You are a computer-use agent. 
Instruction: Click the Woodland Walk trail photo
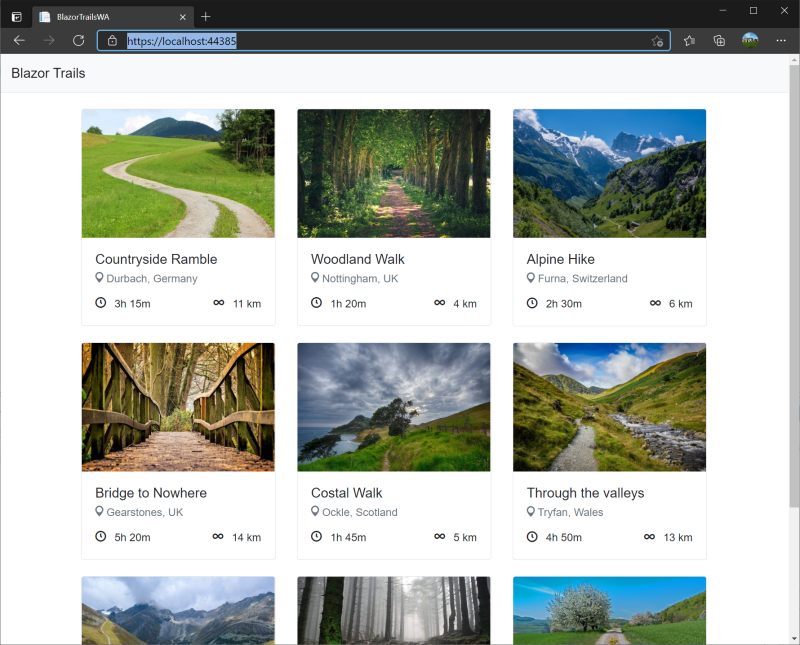tap(394, 173)
